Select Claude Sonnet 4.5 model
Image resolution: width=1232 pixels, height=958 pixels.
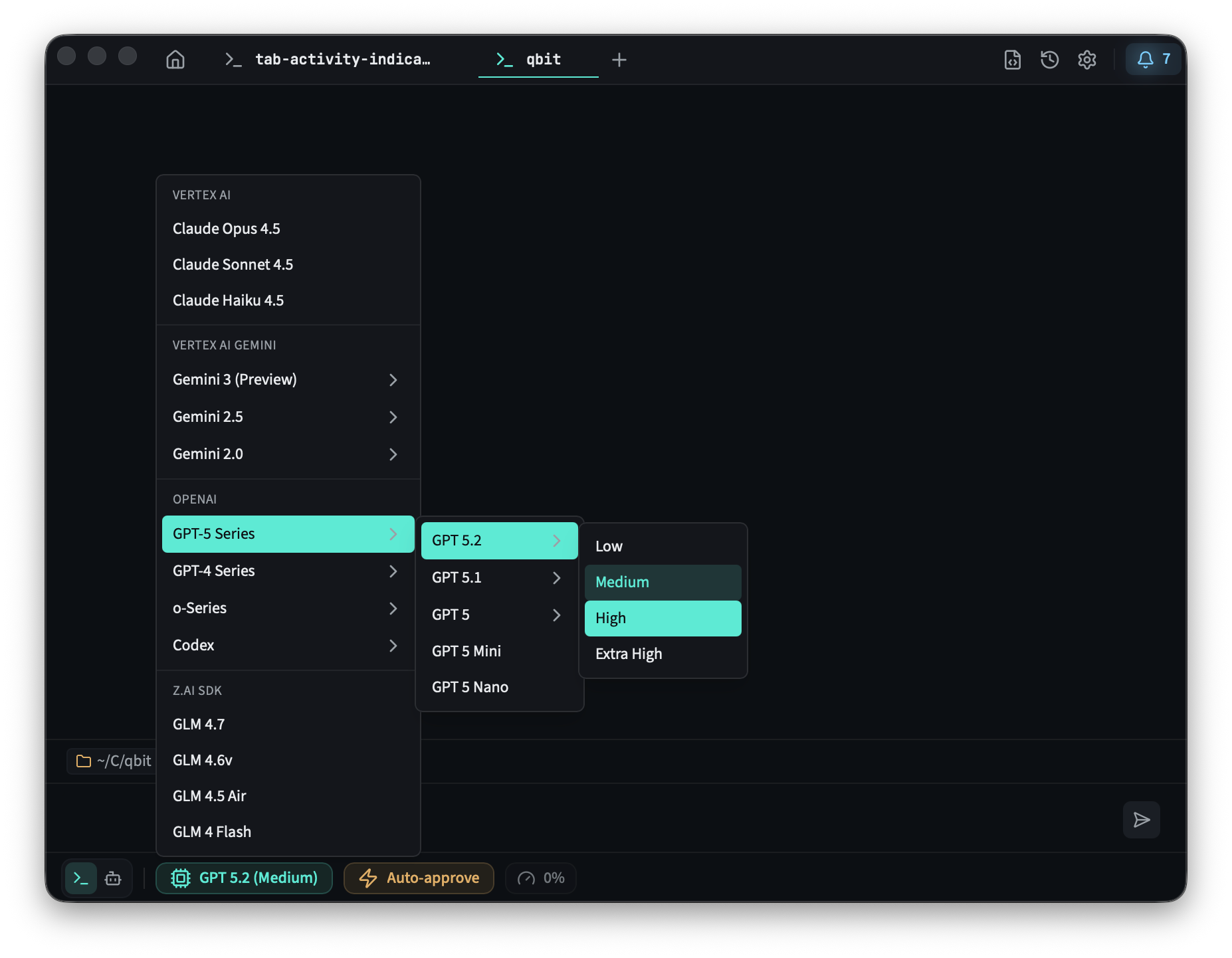[x=288, y=264]
